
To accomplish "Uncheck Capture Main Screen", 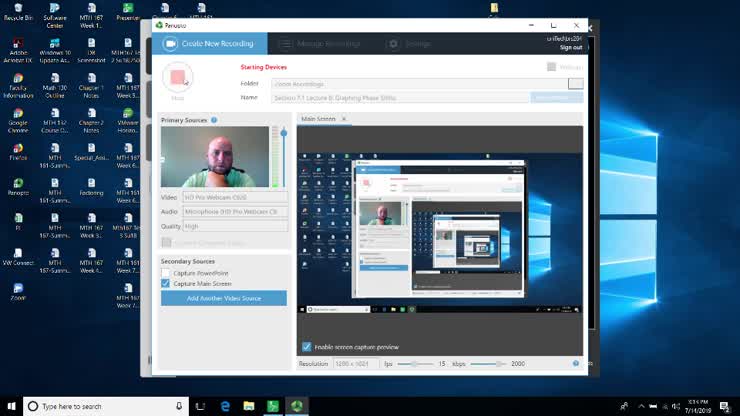I will (166, 284).
